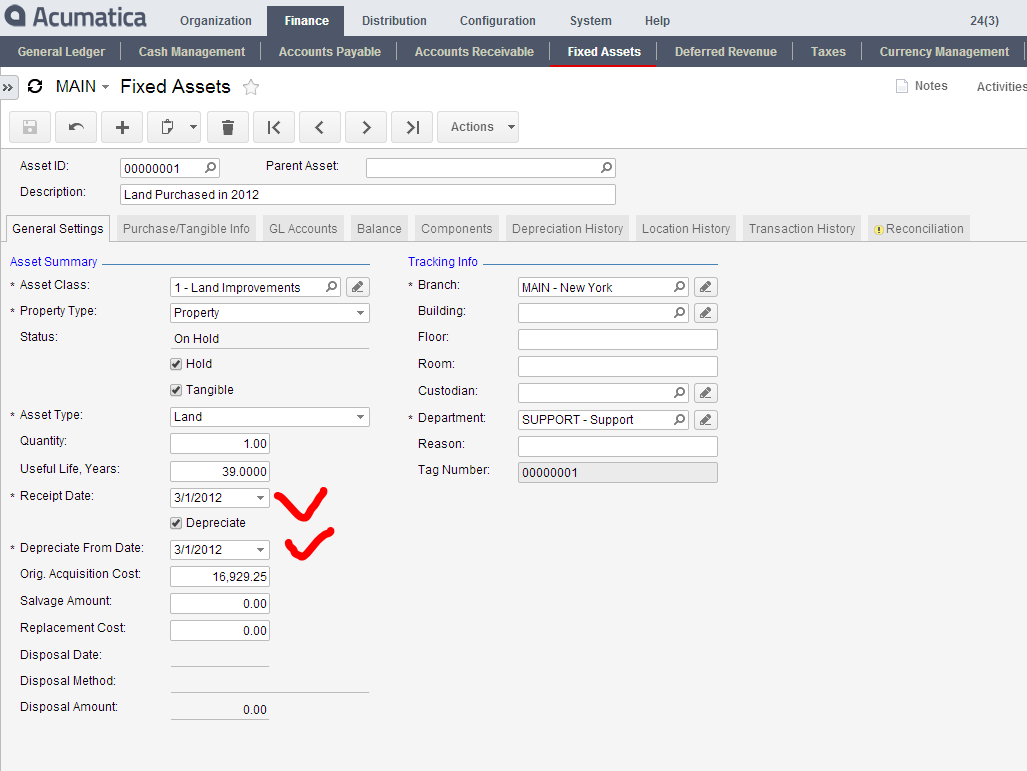Click the Floor input field
The height and width of the screenshot is (771, 1027).
click(618, 339)
